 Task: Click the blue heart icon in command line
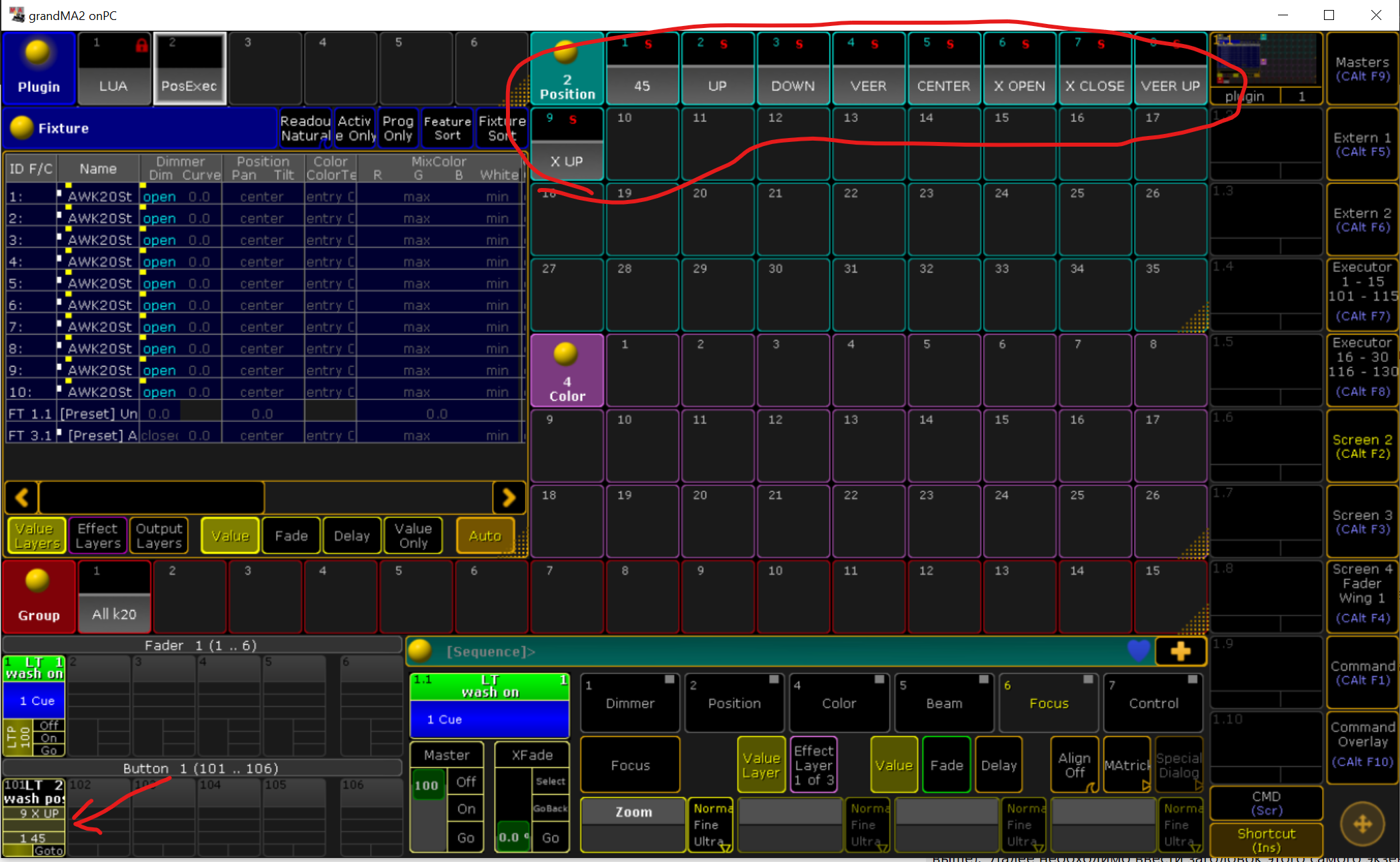pos(1139,651)
